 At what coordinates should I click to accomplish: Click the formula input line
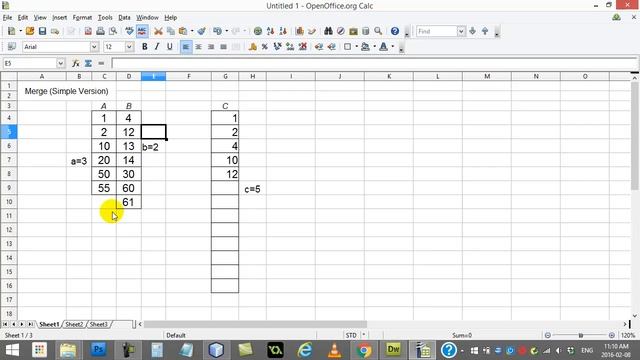pos(374,63)
